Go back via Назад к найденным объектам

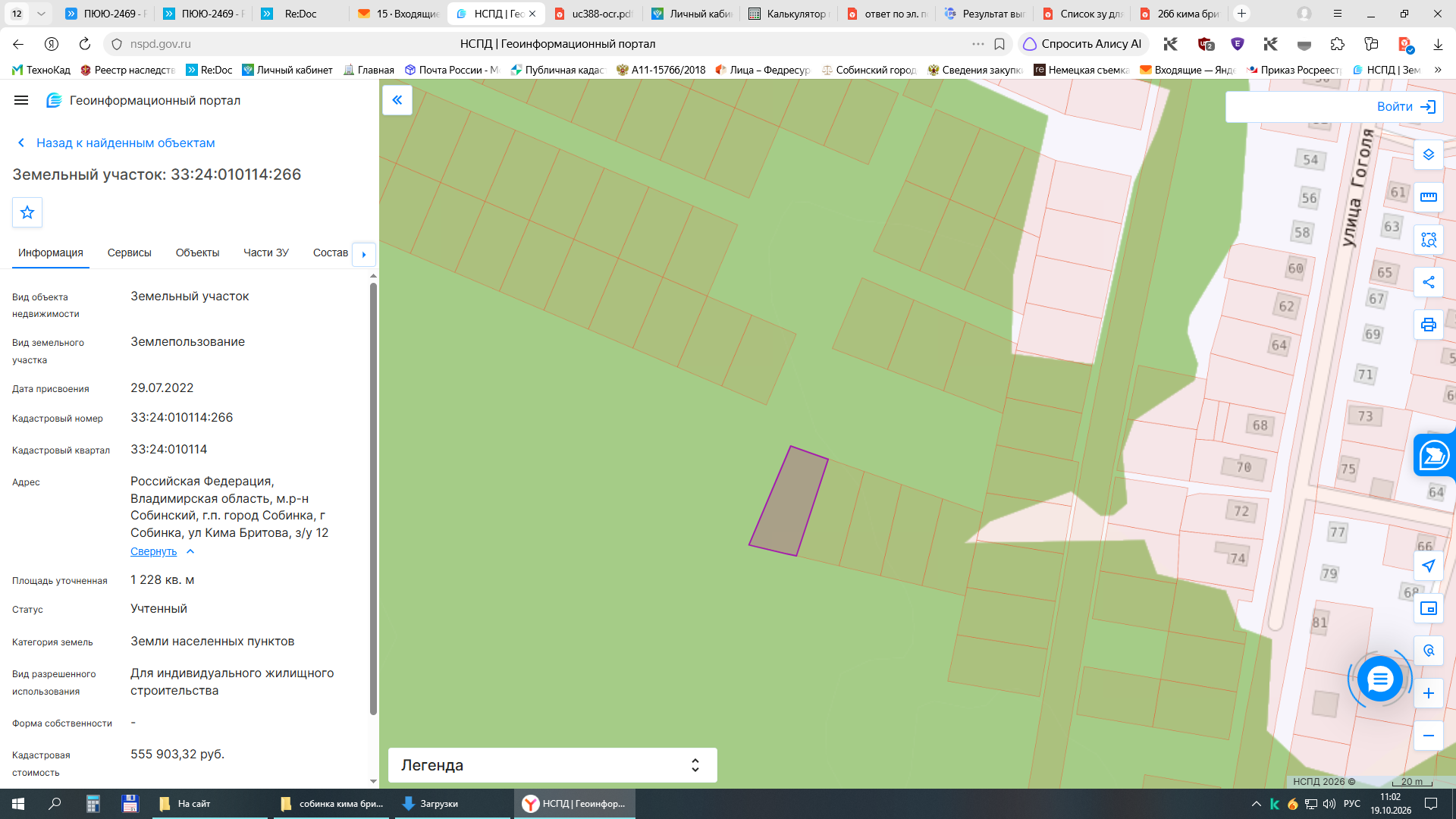[x=117, y=143]
